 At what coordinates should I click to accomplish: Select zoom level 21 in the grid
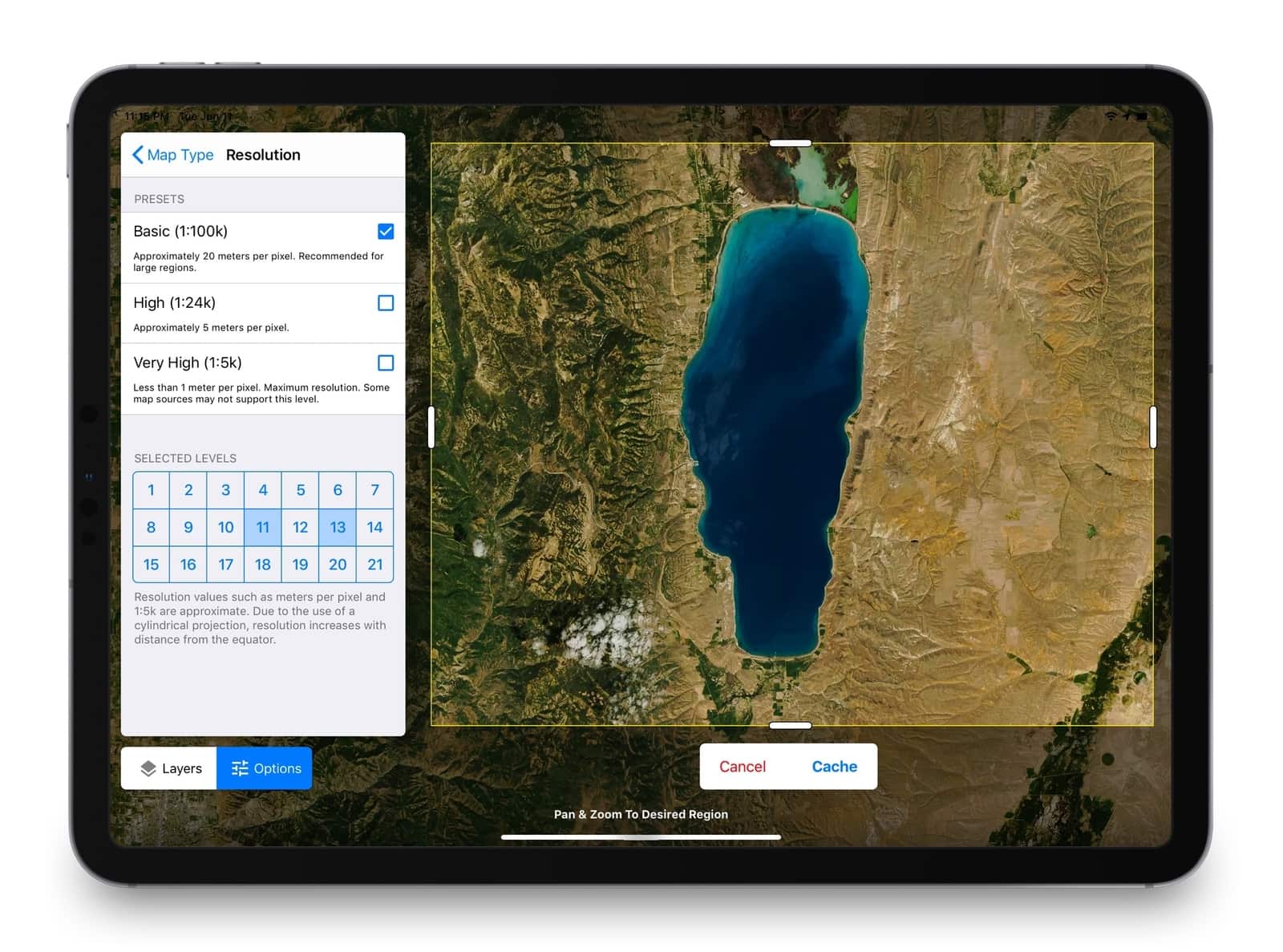[x=374, y=565]
